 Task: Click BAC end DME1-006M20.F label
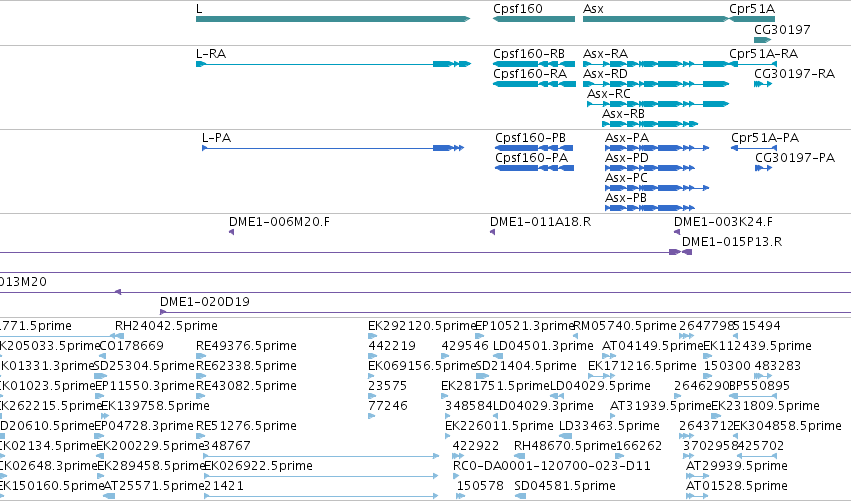coord(279,222)
